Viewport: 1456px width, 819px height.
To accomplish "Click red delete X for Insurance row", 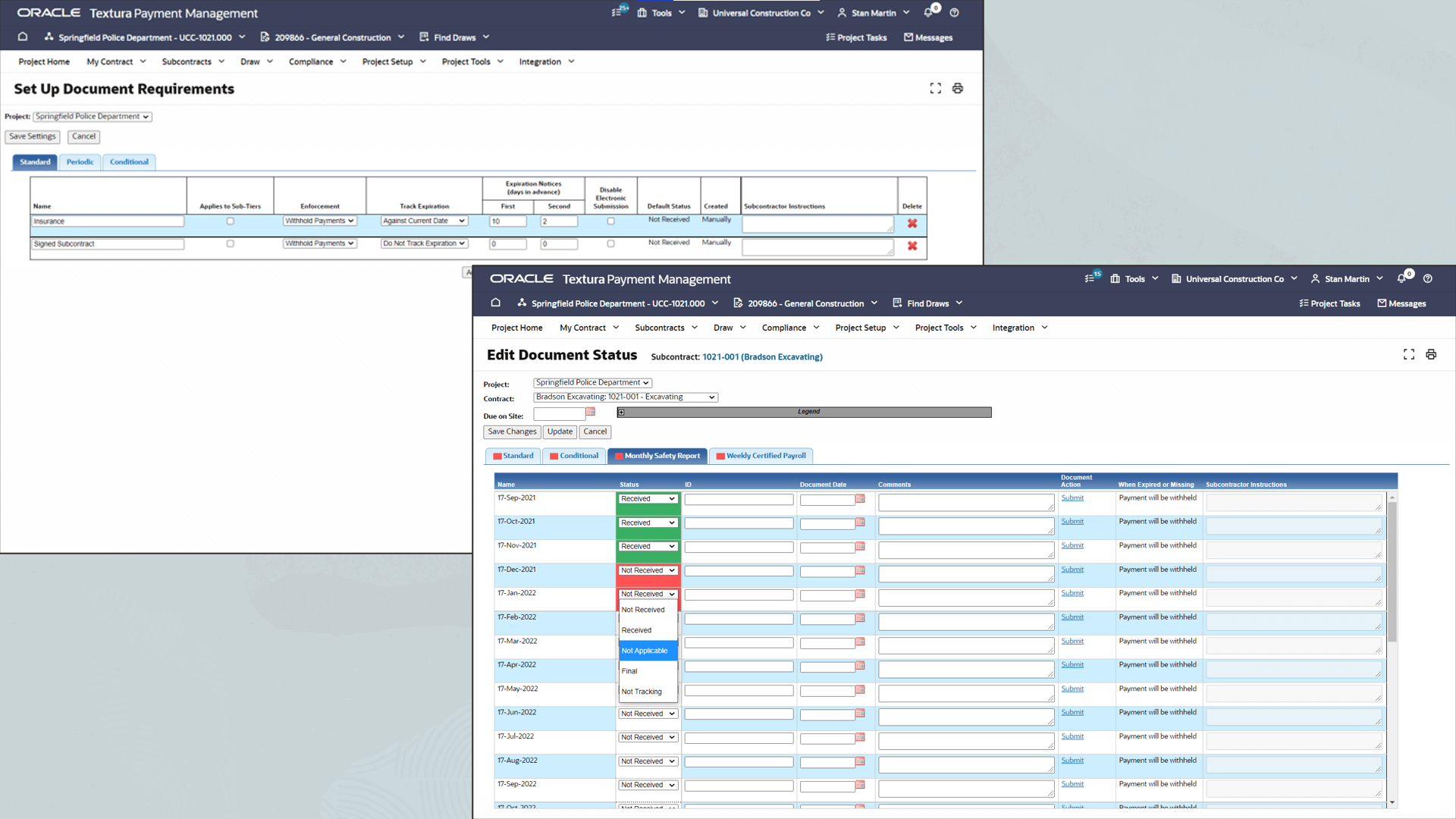I will click(912, 224).
